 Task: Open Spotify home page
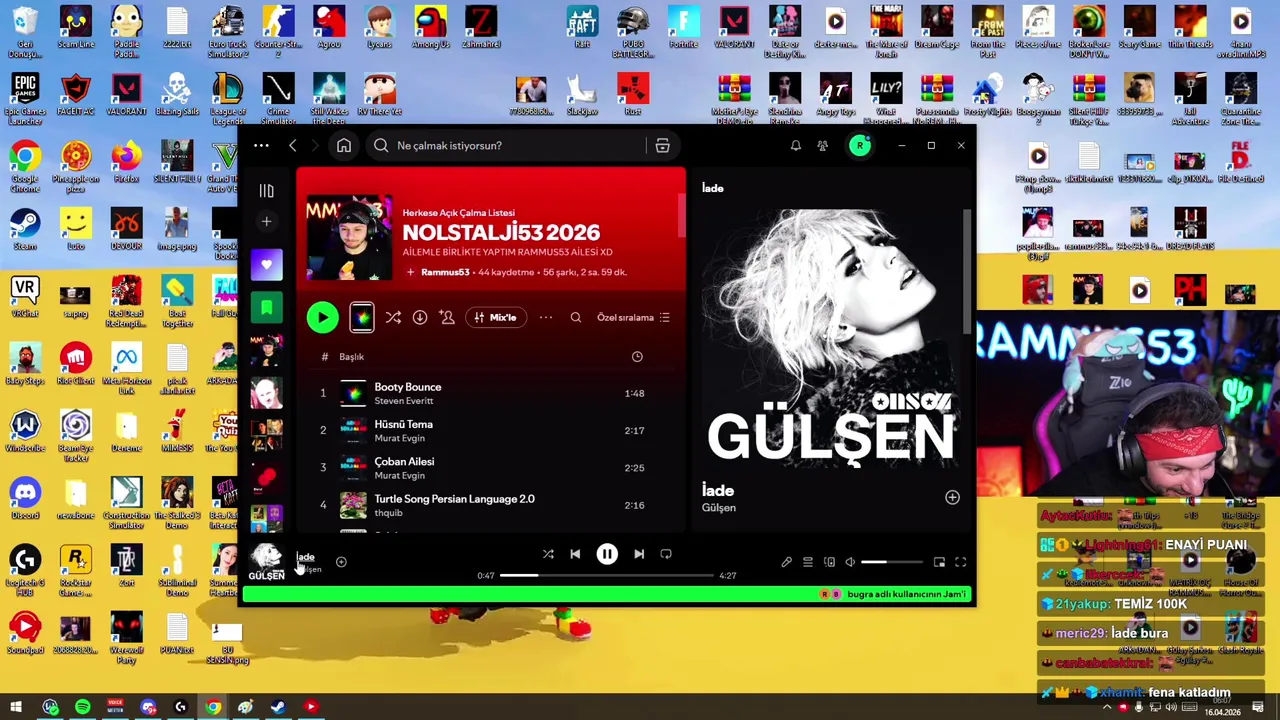pos(344,146)
